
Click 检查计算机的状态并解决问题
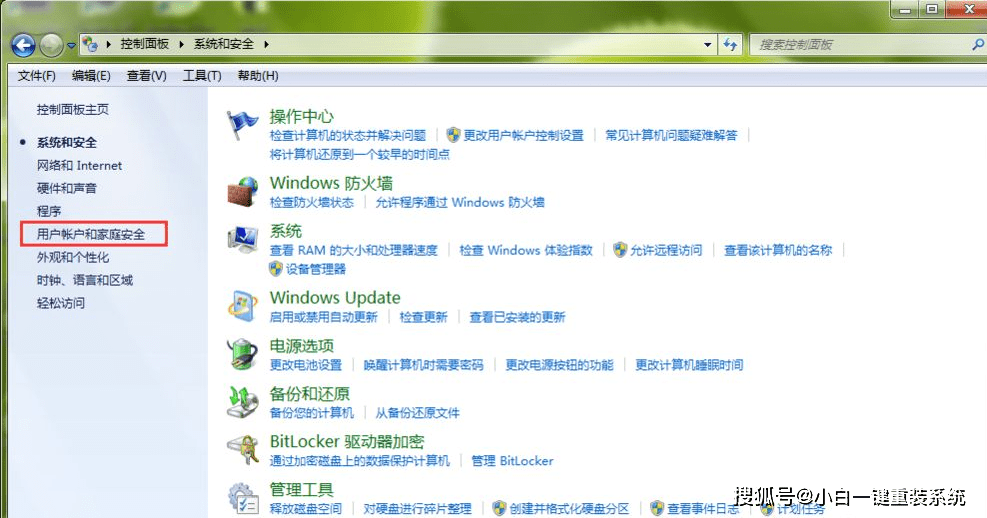tap(348, 135)
